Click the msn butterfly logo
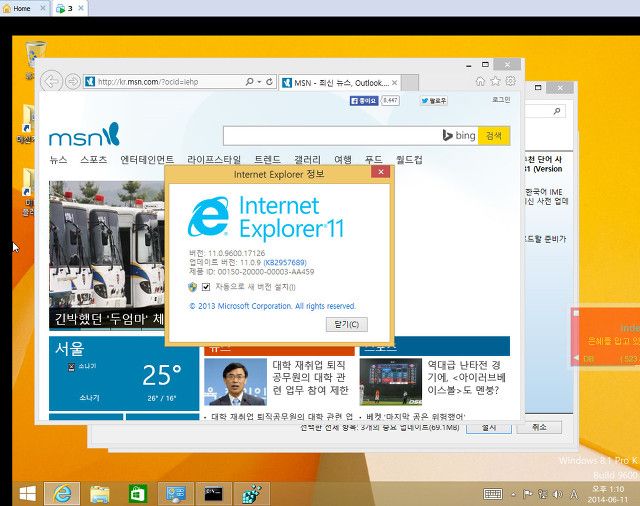 tap(84, 134)
